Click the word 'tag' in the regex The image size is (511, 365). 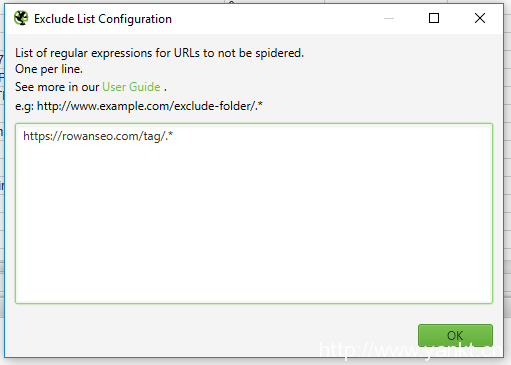152,137
